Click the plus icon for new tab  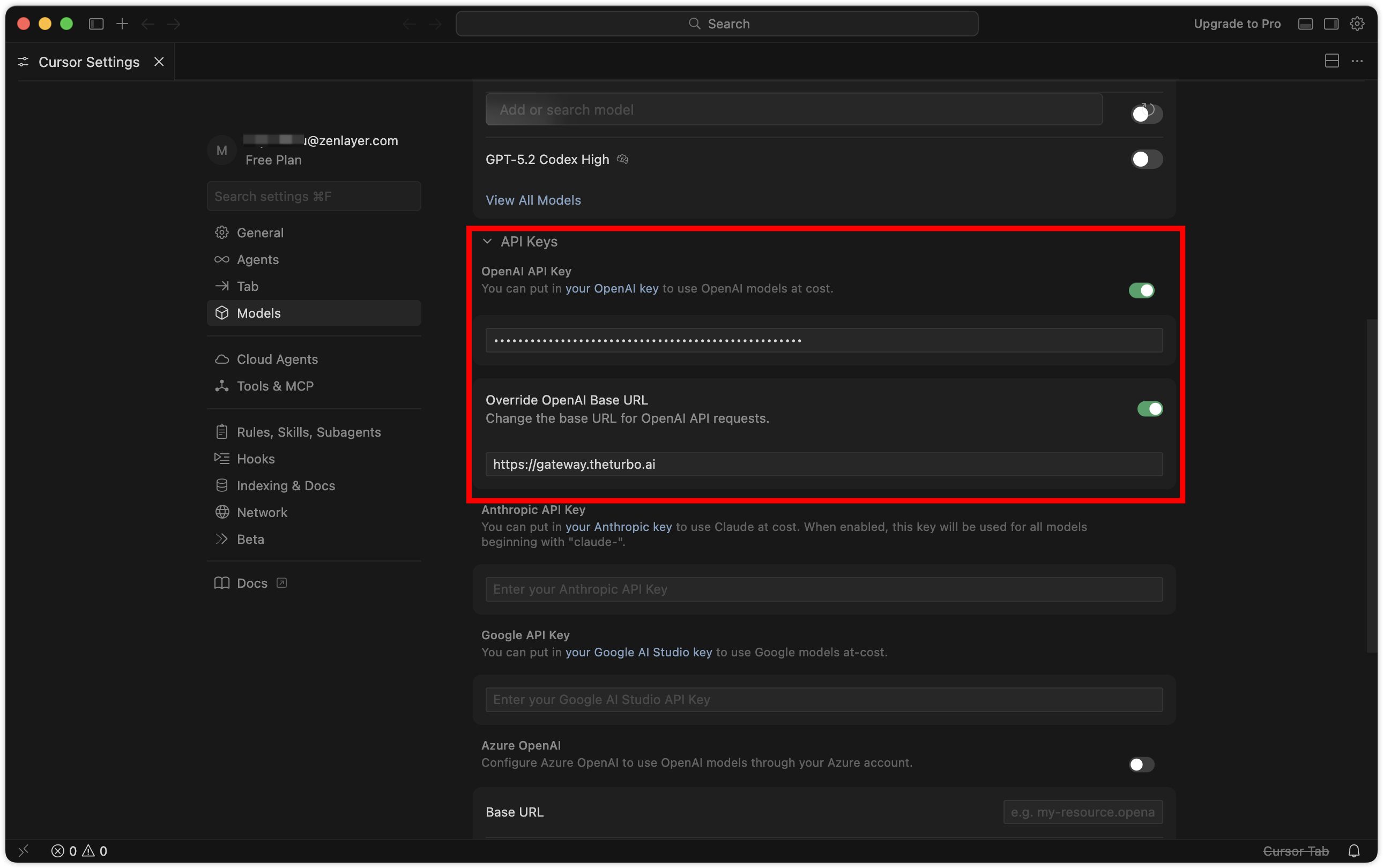click(x=122, y=24)
